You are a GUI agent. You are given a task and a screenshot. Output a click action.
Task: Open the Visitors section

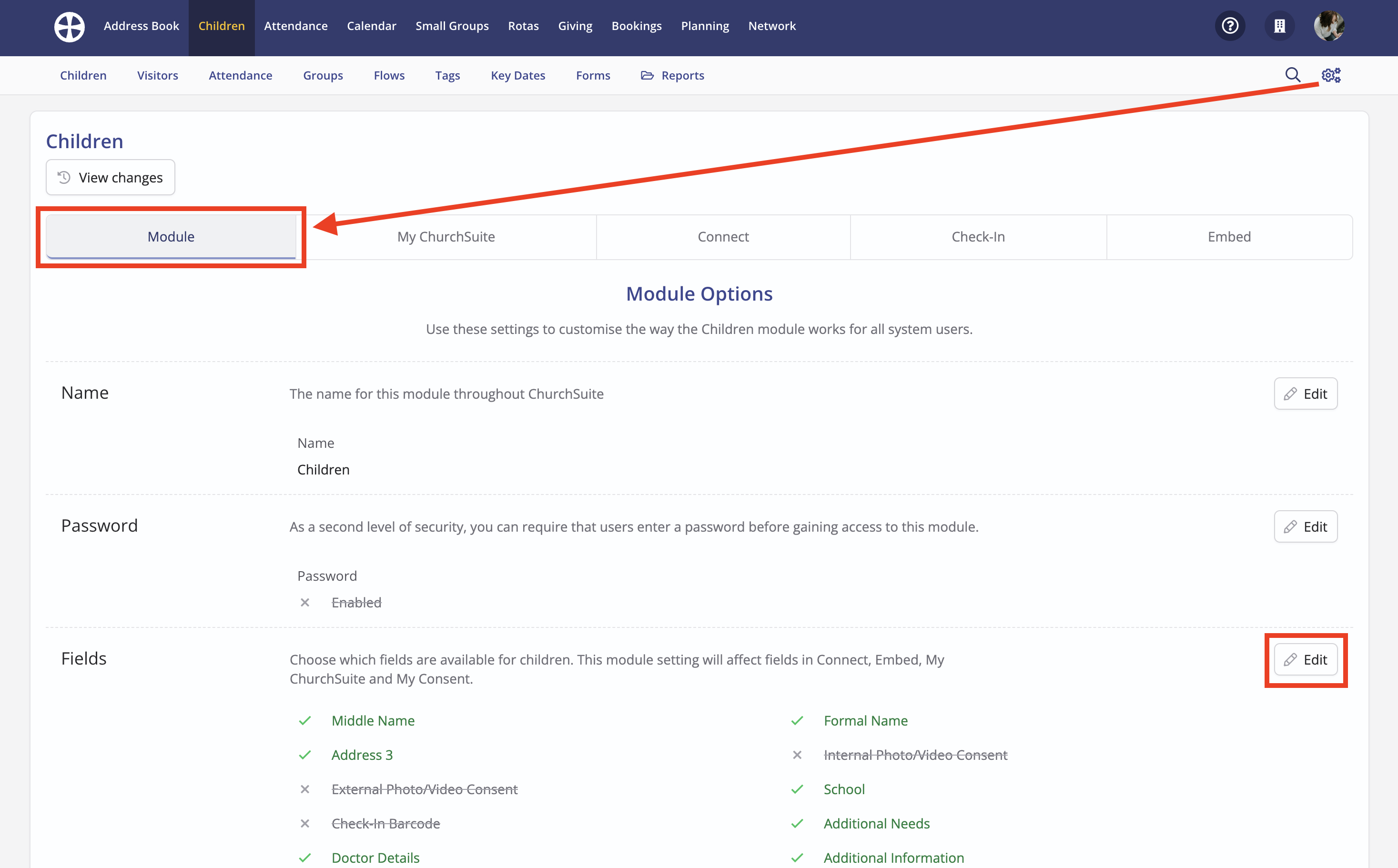[x=157, y=75]
